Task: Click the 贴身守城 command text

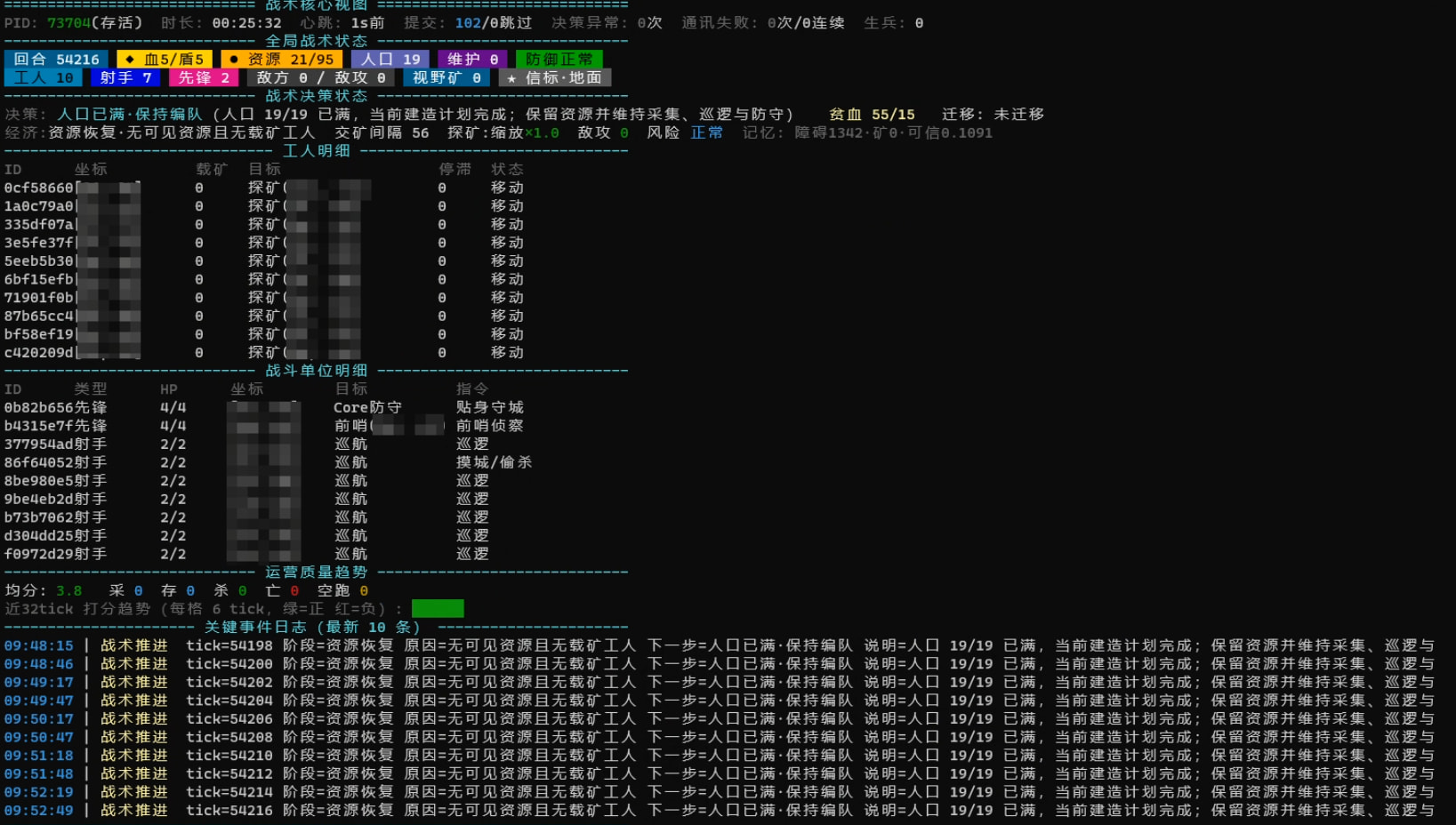Action: (490, 408)
